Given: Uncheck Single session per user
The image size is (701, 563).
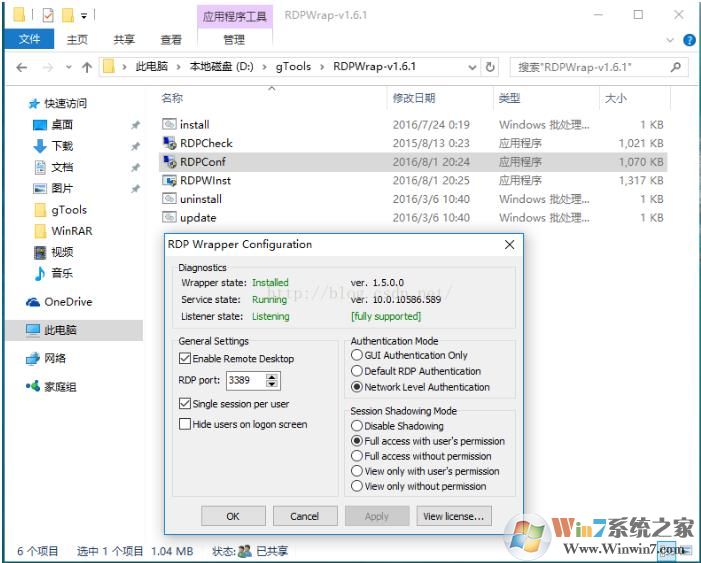Looking at the screenshot, I should pyautogui.click(x=185, y=404).
